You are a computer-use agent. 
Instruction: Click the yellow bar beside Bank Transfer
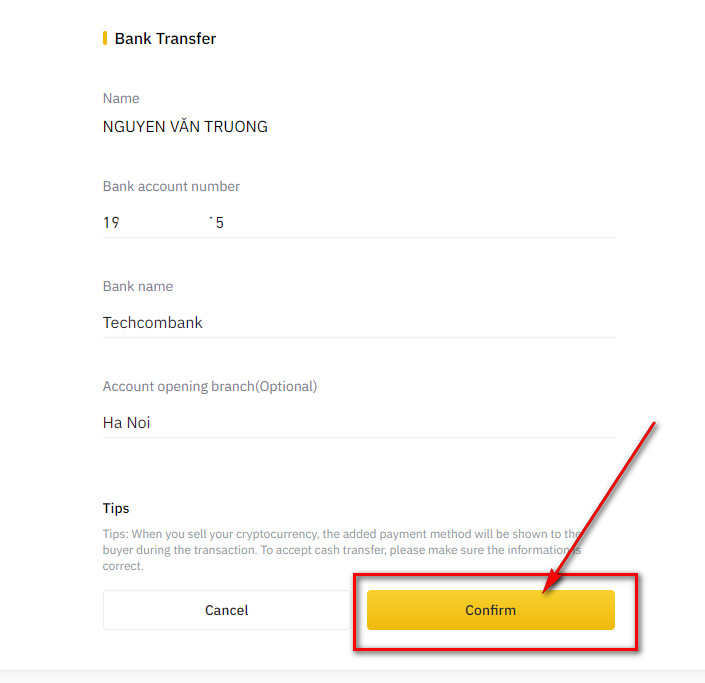(x=105, y=39)
